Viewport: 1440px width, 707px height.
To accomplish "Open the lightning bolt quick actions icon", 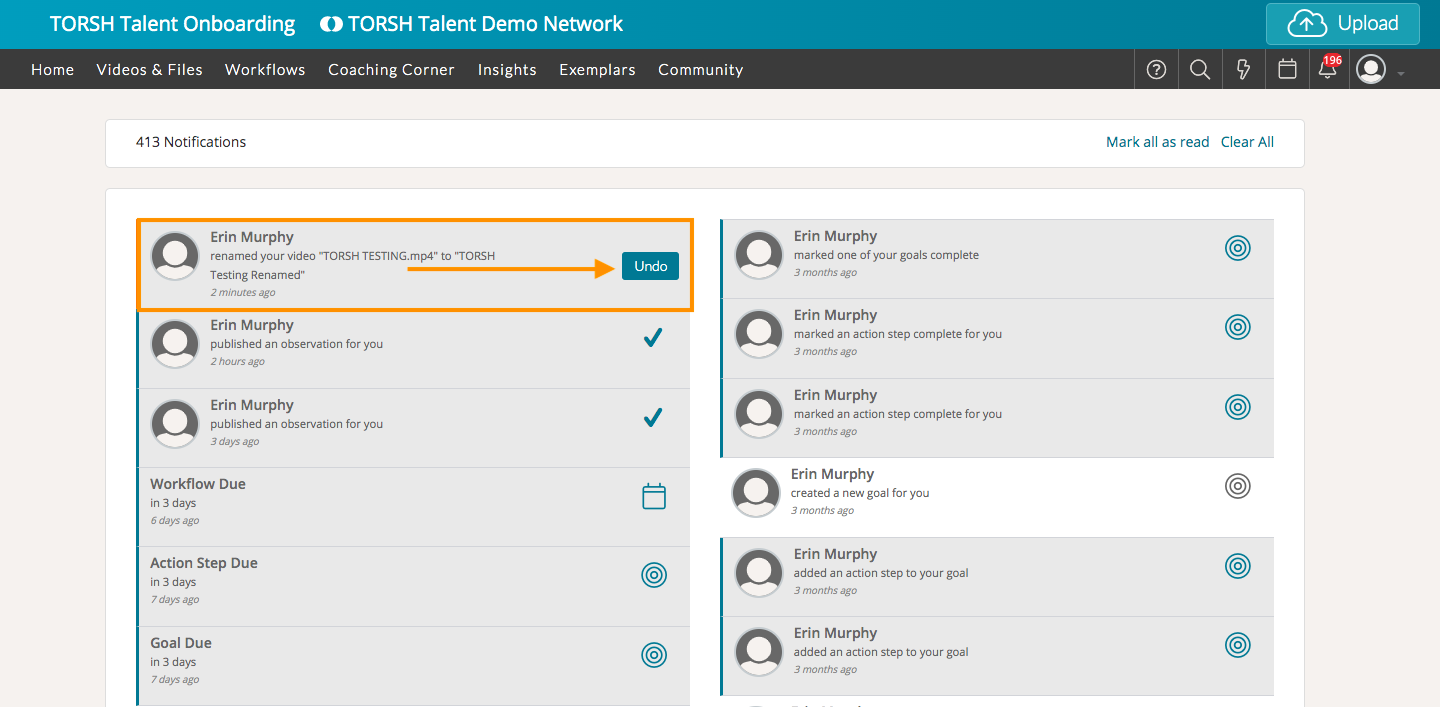I will (x=1244, y=70).
